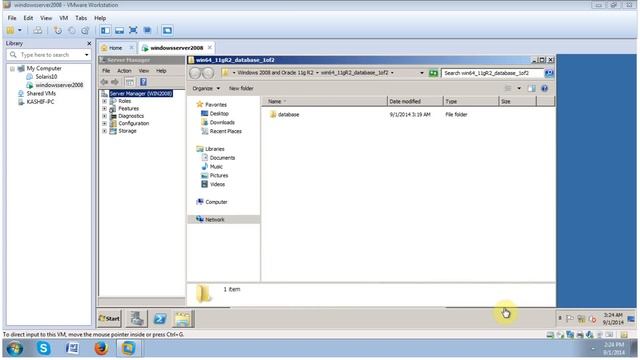Screen dimensions: 640x360
Task: Open the address bar history dropdown
Action: (422, 73)
